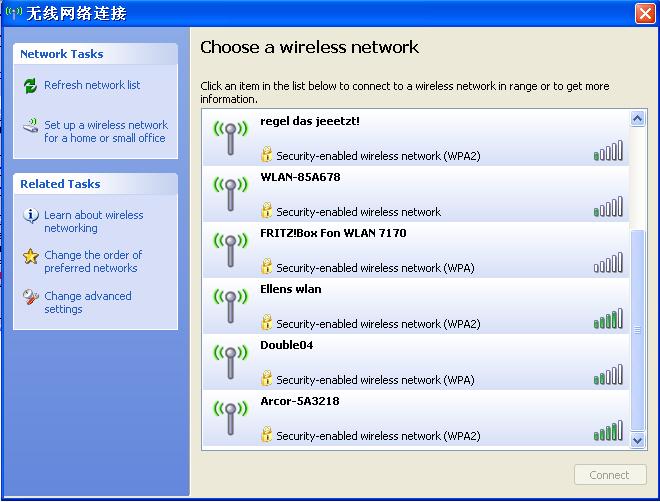
Task: Open Learn about wireless networking link
Action: [x=93, y=221]
